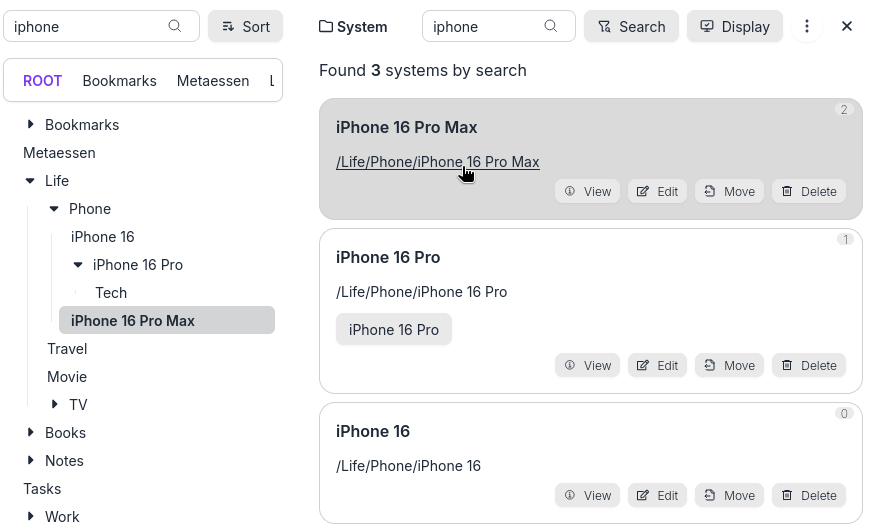Delete the iPhone 16 Pro system
Viewport: 872px width, 528px height.
(x=808, y=365)
